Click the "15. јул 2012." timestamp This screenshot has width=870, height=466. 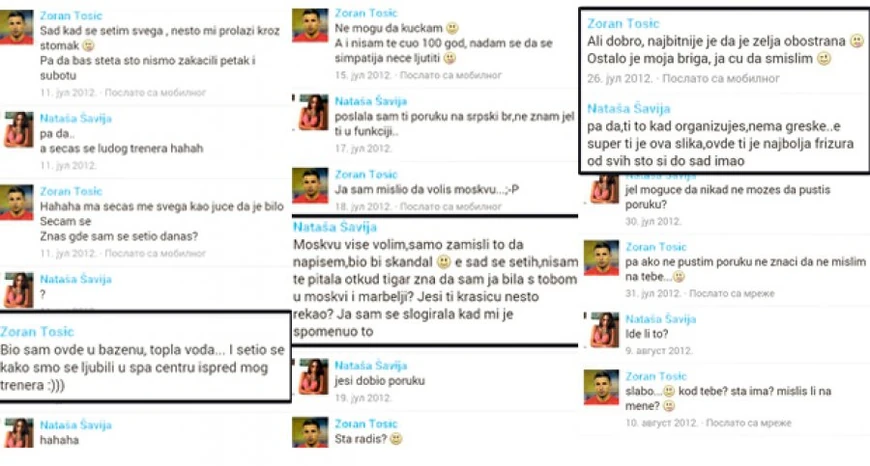363,75
